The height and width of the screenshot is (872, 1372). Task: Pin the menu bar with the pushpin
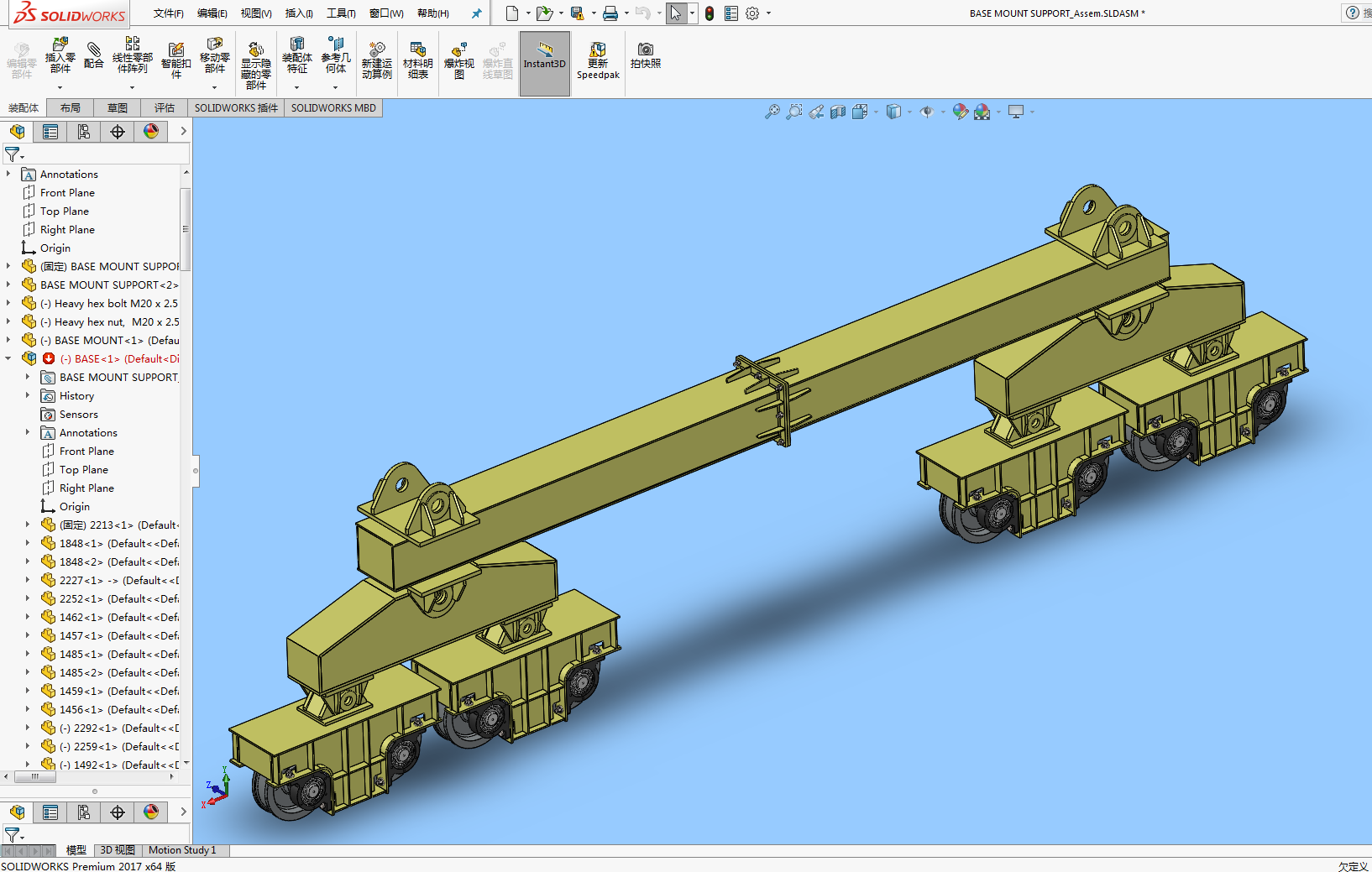(x=476, y=13)
